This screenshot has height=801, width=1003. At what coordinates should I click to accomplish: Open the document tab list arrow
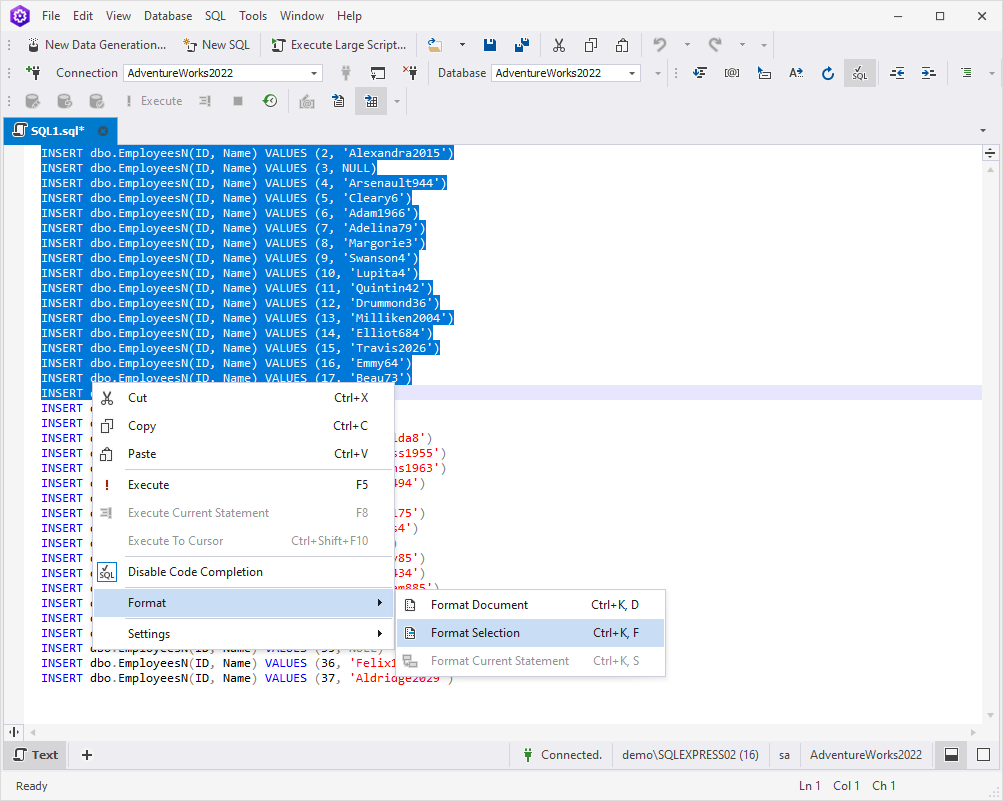[983, 131]
